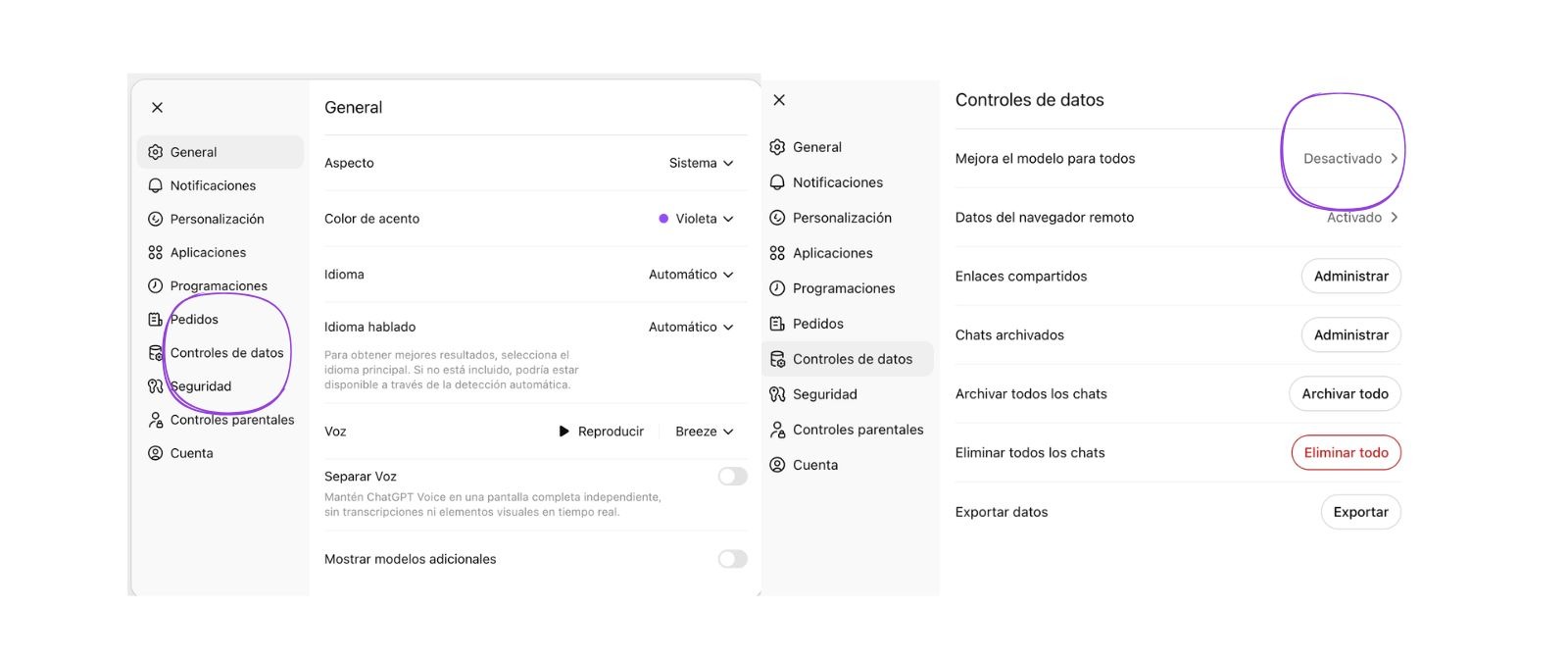Click the Aplicaciones grid icon in the General settings window
1568x662 pixels.
click(x=155, y=252)
